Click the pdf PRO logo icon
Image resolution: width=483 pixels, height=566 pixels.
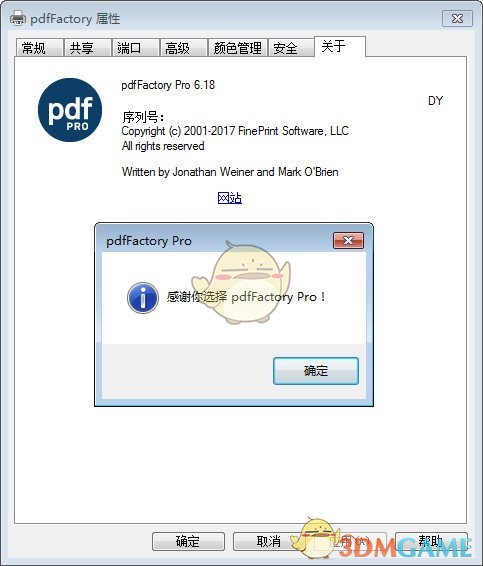click(x=70, y=110)
